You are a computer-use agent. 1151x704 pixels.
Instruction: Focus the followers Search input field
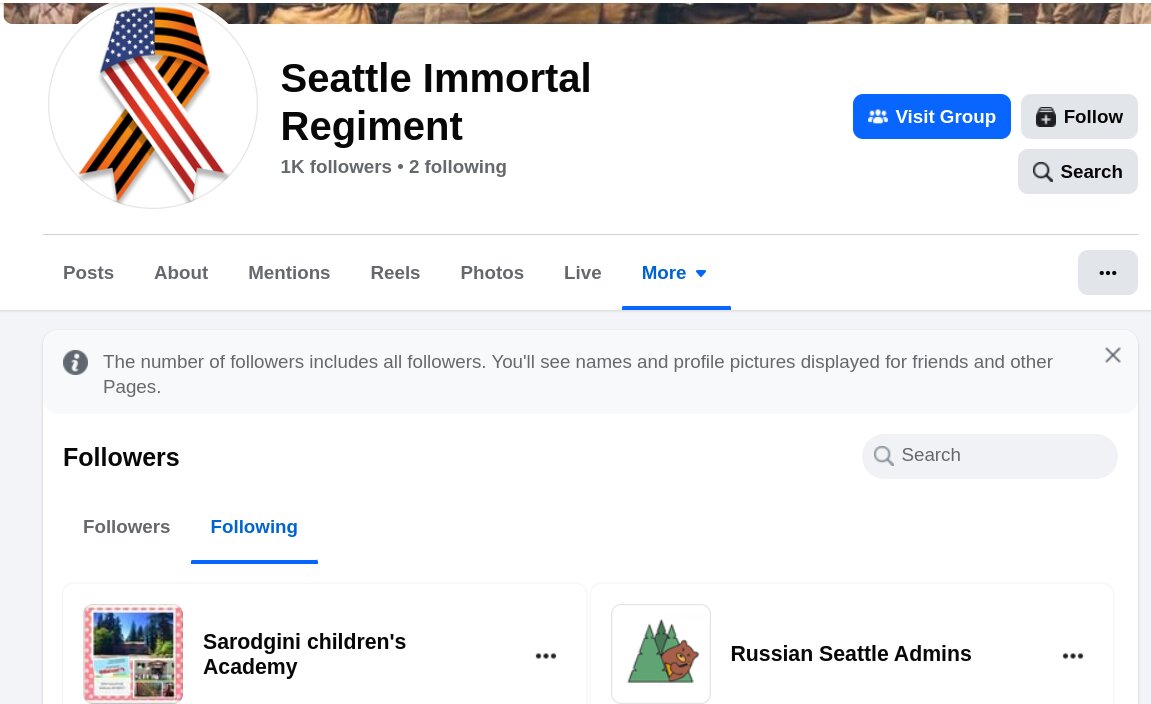(x=990, y=456)
